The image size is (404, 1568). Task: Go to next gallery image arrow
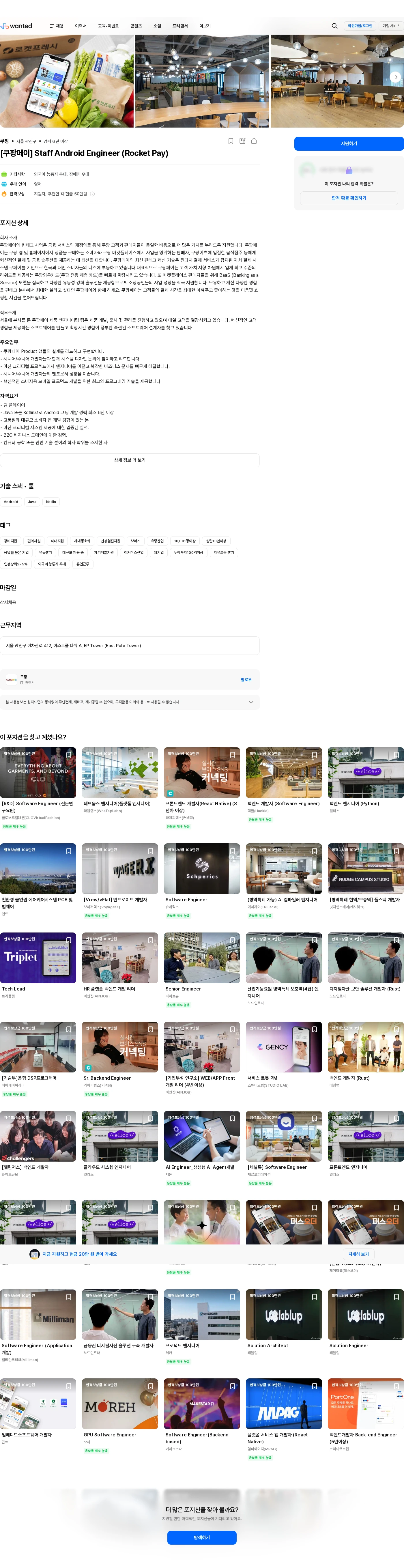[395, 77]
